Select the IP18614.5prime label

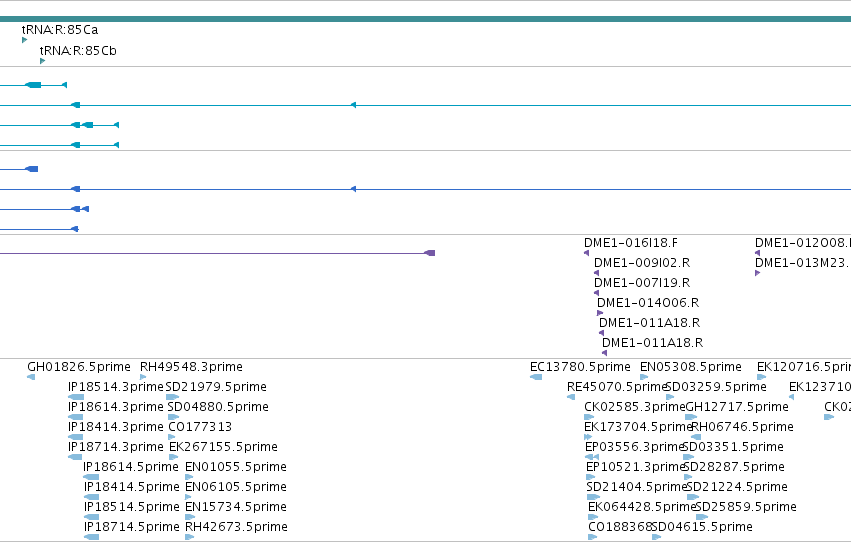point(131,467)
